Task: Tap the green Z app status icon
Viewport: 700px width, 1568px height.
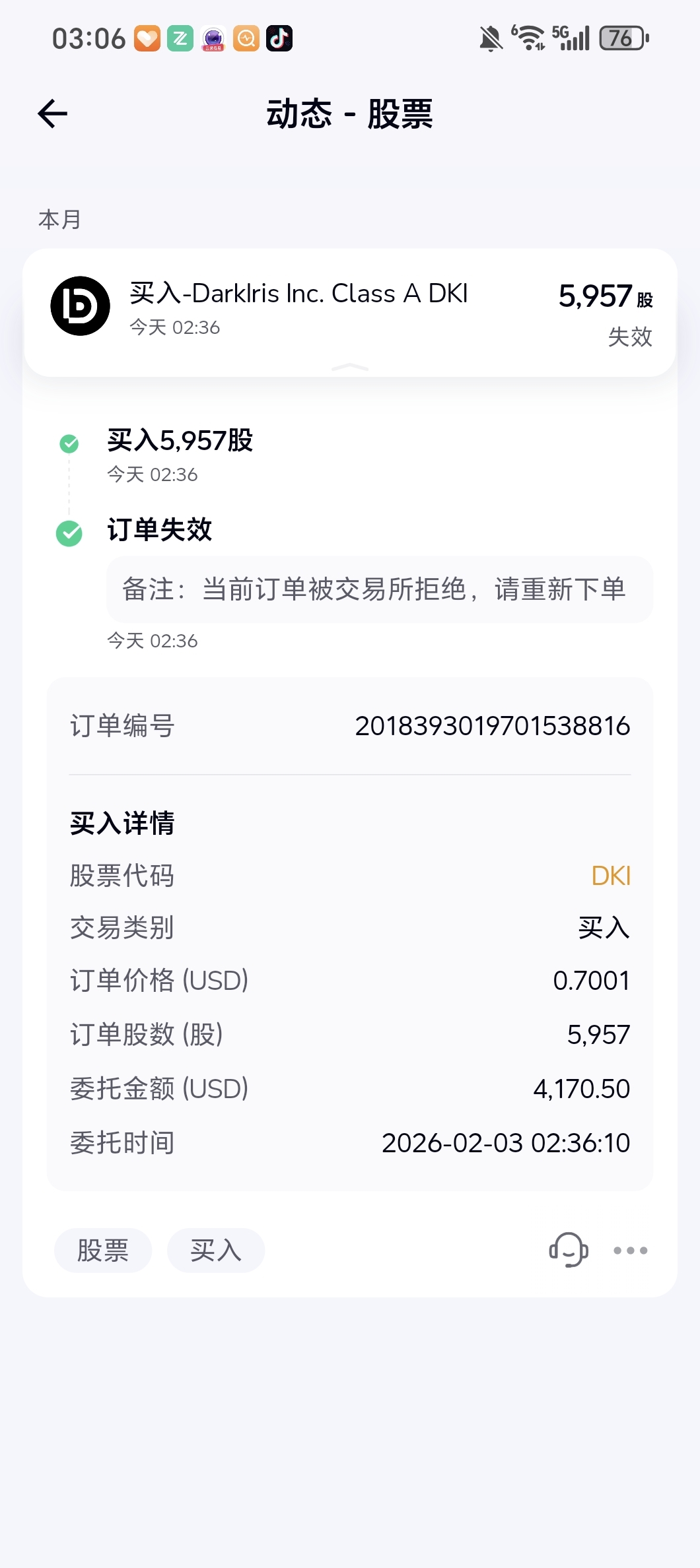Action: click(x=180, y=38)
